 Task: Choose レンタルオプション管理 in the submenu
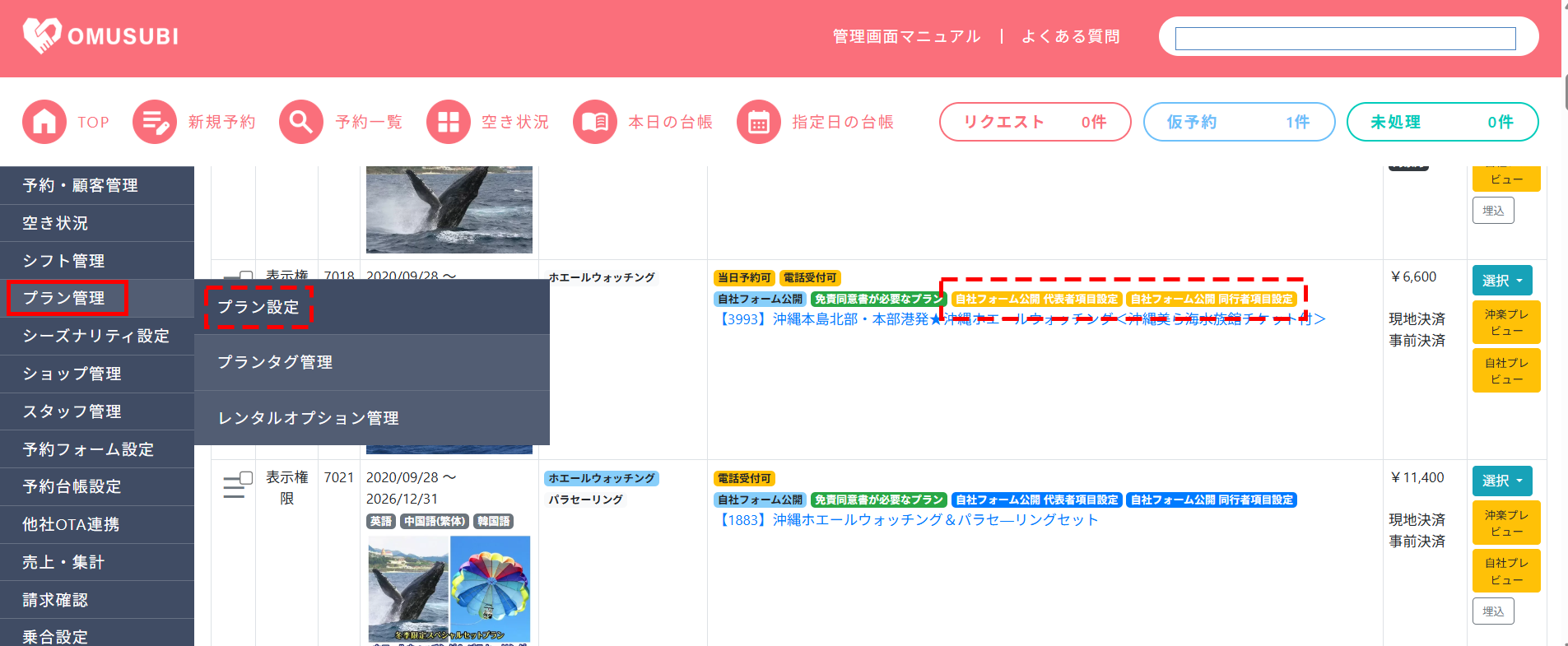308,418
